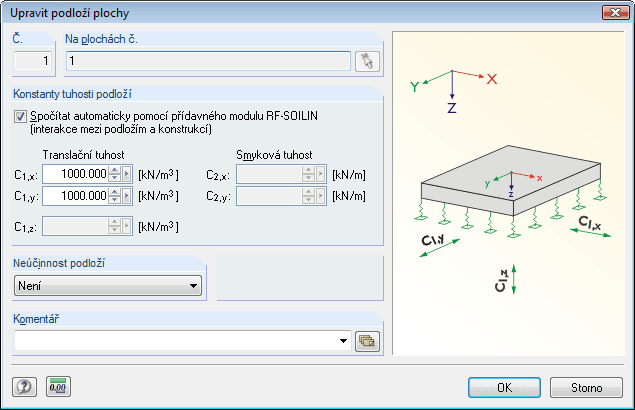Open the C1,y value list arrow
635x410 pixels.
point(127,196)
